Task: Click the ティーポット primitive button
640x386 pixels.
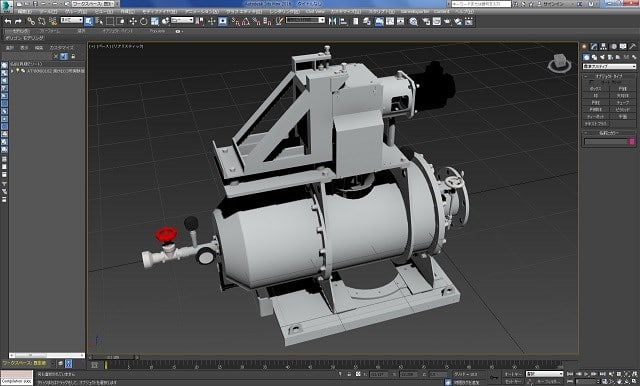Action: click(x=595, y=116)
